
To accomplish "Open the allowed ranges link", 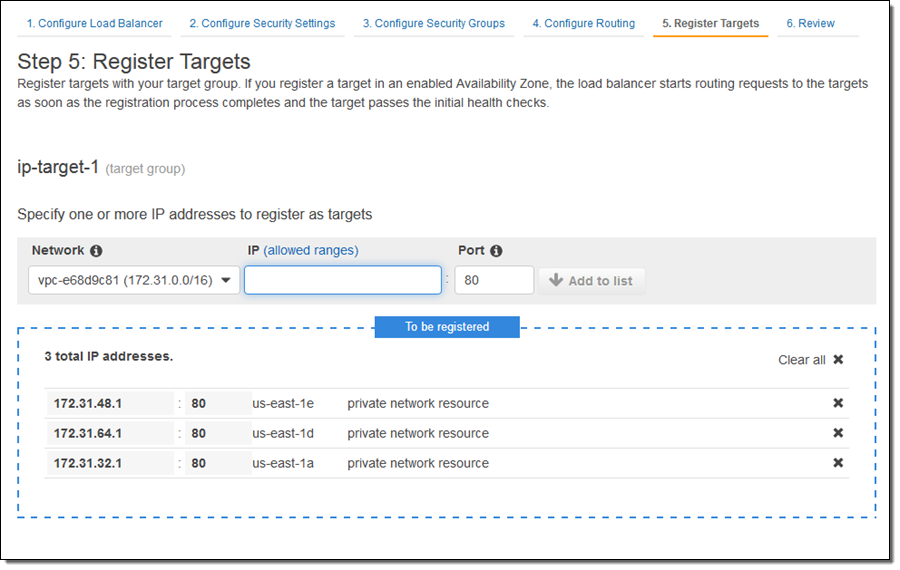I will [x=310, y=251].
